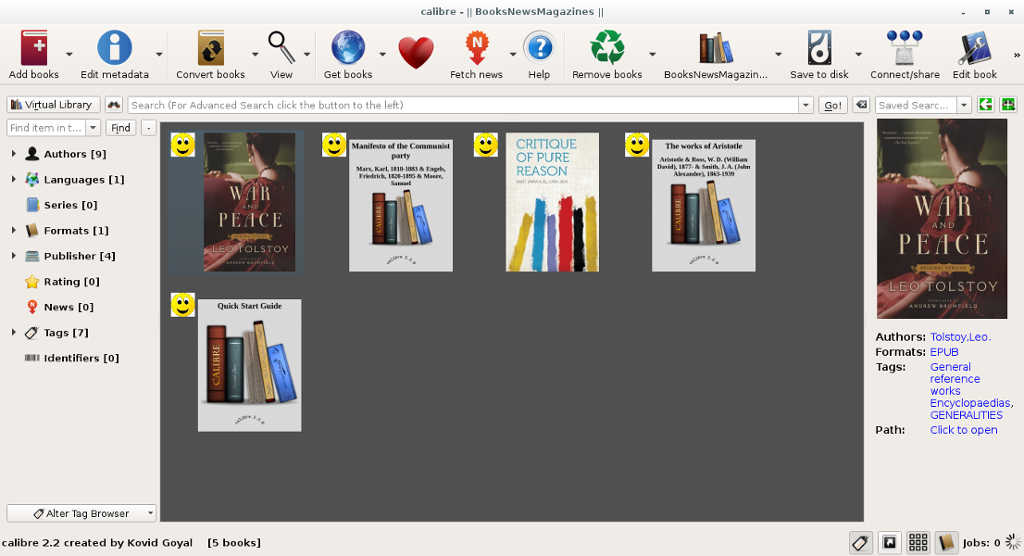Image resolution: width=1024 pixels, height=556 pixels.
Task: Open Edit metadata from the toolbar
Action: [114, 49]
